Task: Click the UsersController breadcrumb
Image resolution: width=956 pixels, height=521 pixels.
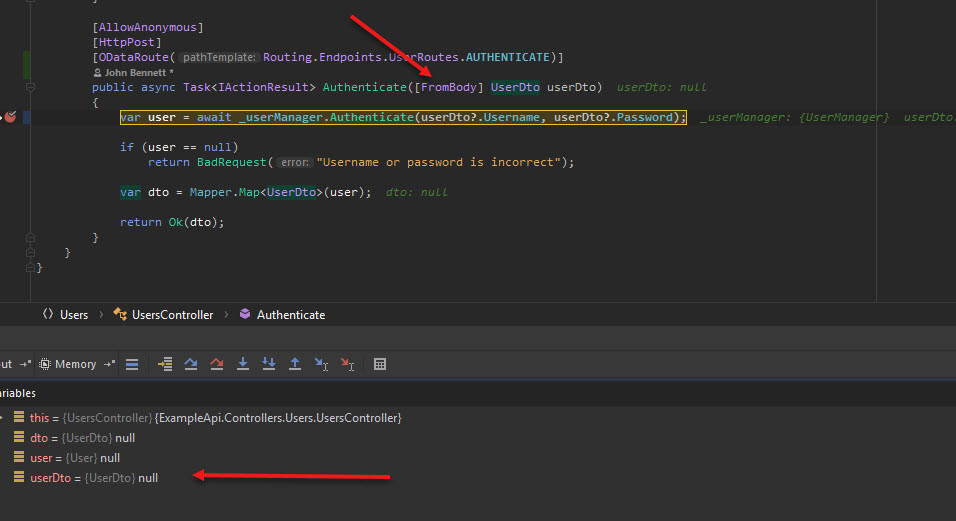Action: (x=163, y=315)
